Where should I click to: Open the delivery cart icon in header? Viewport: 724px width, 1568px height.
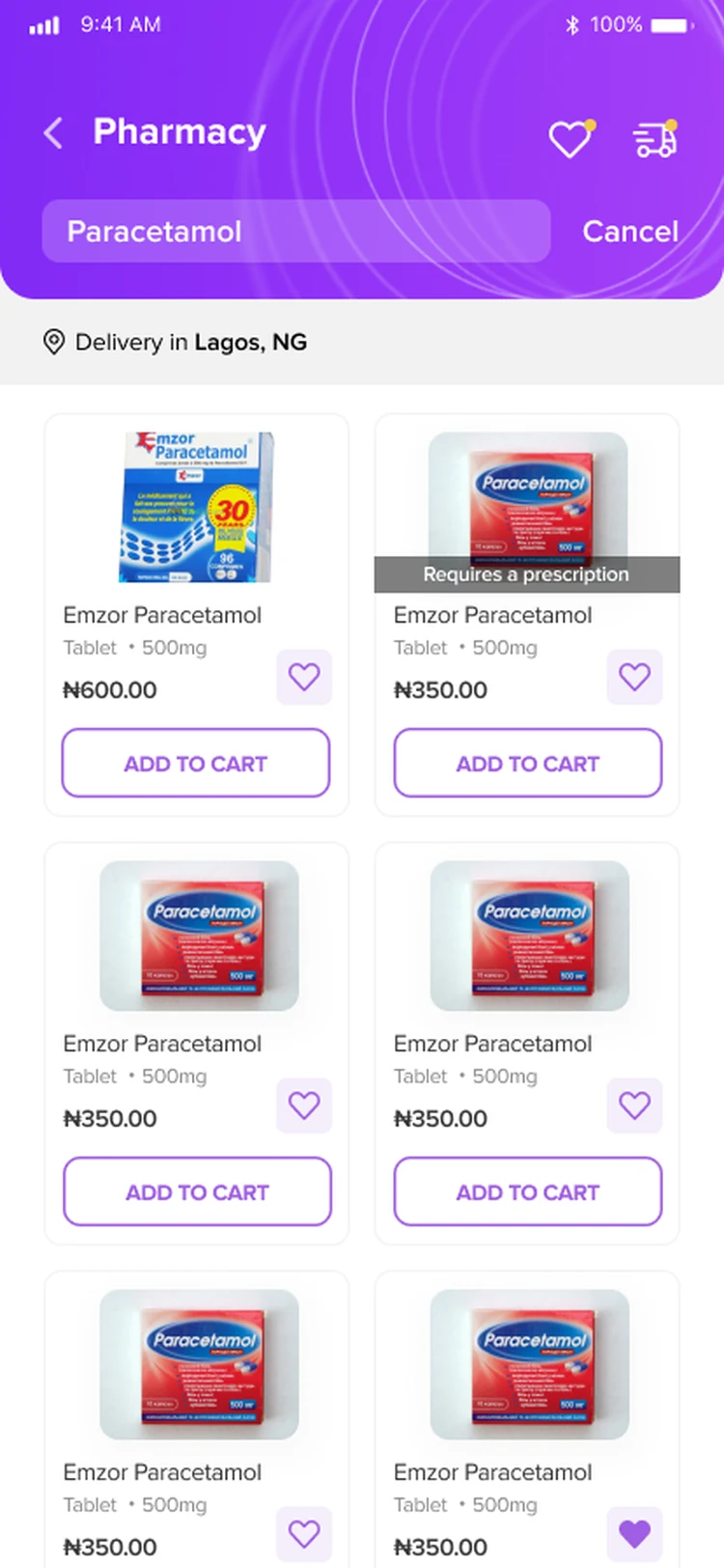pos(655,139)
